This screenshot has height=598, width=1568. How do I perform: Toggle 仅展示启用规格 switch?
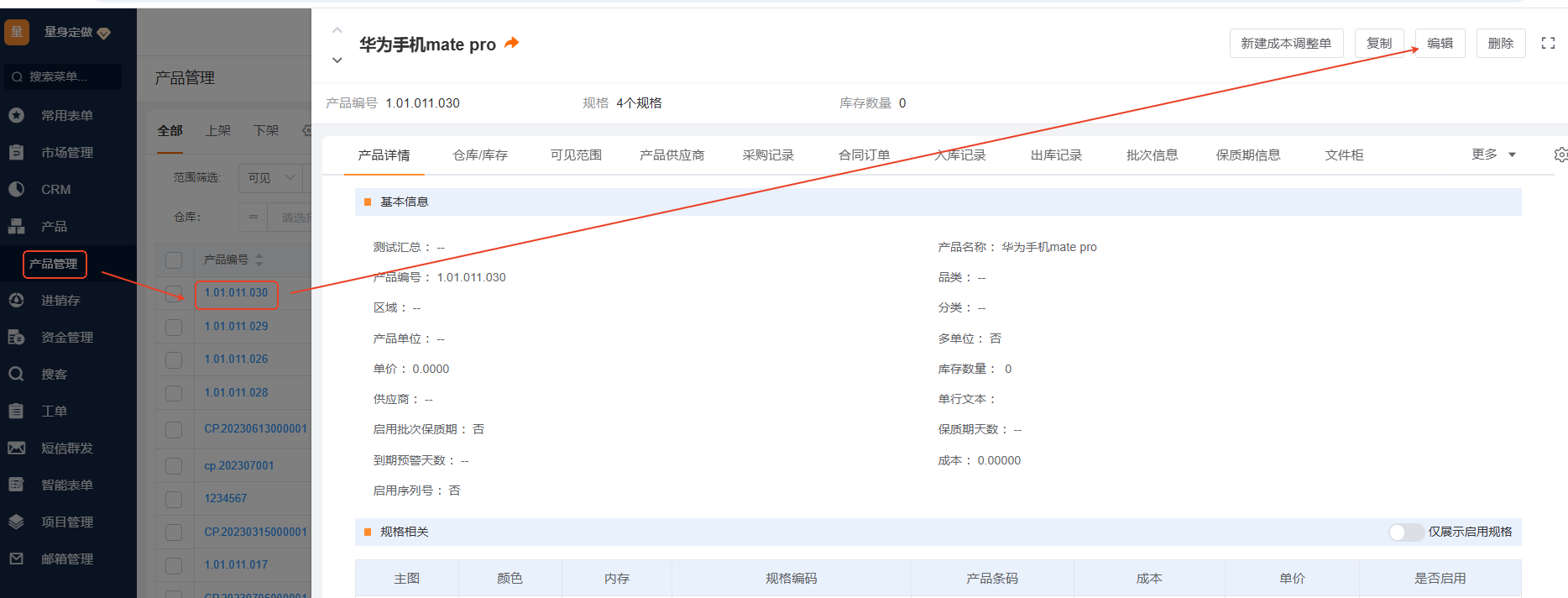point(1405,532)
